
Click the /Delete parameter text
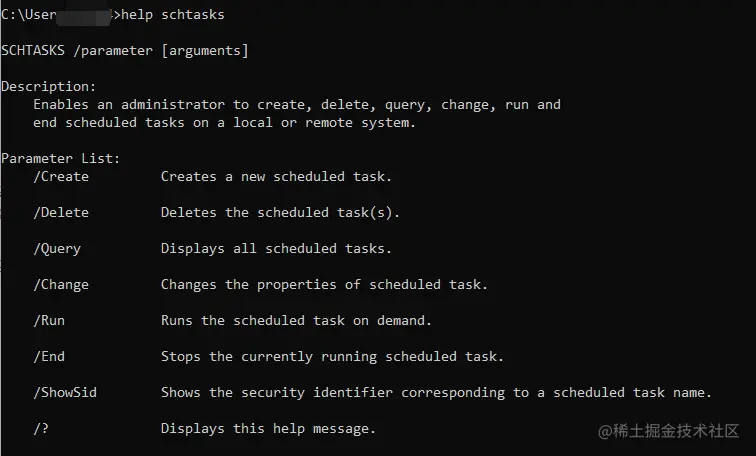(61, 213)
